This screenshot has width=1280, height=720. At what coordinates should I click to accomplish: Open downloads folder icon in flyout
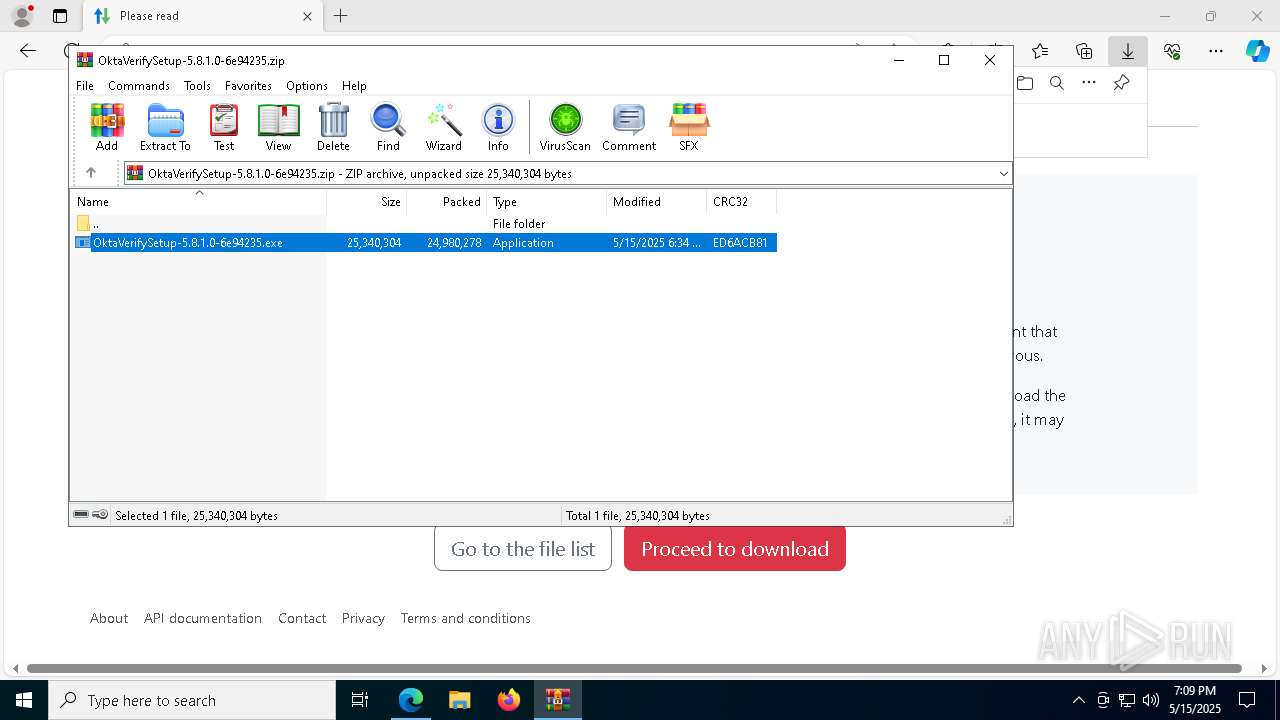[1025, 83]
